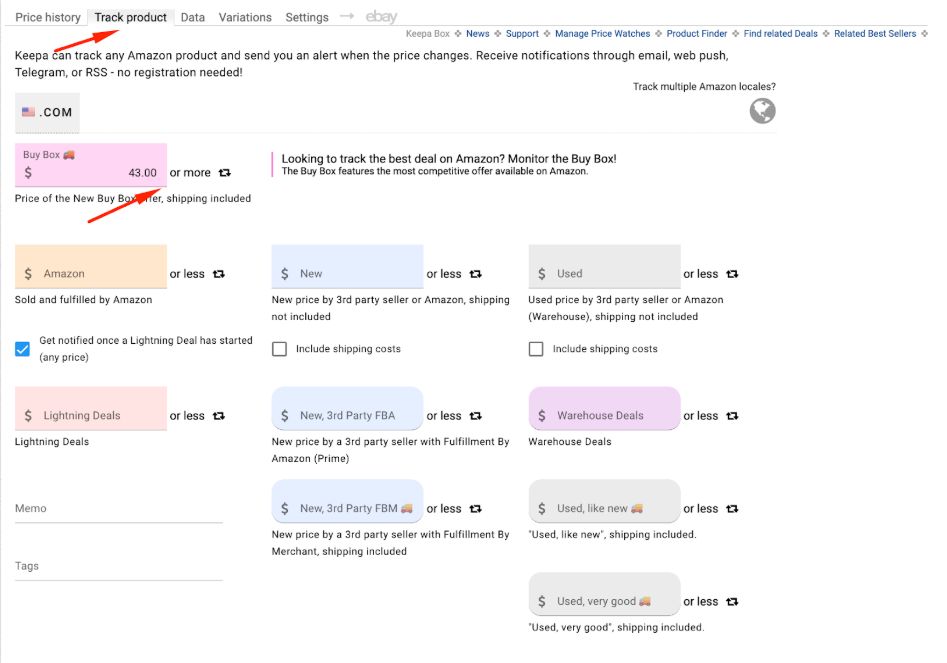Click 'Track multiple Amazon locales?' text
The height and width of the screenshot is (663, 947).
tap(704, 87)
